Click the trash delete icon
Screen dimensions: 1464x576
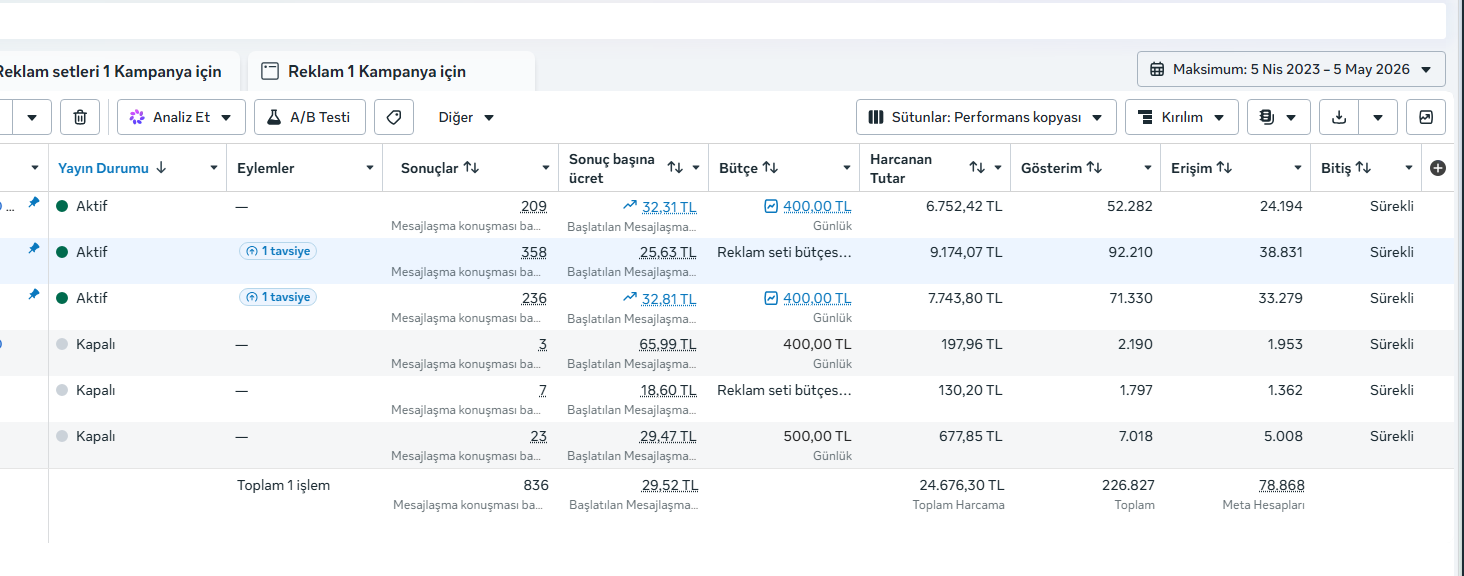tap(80, 117)
